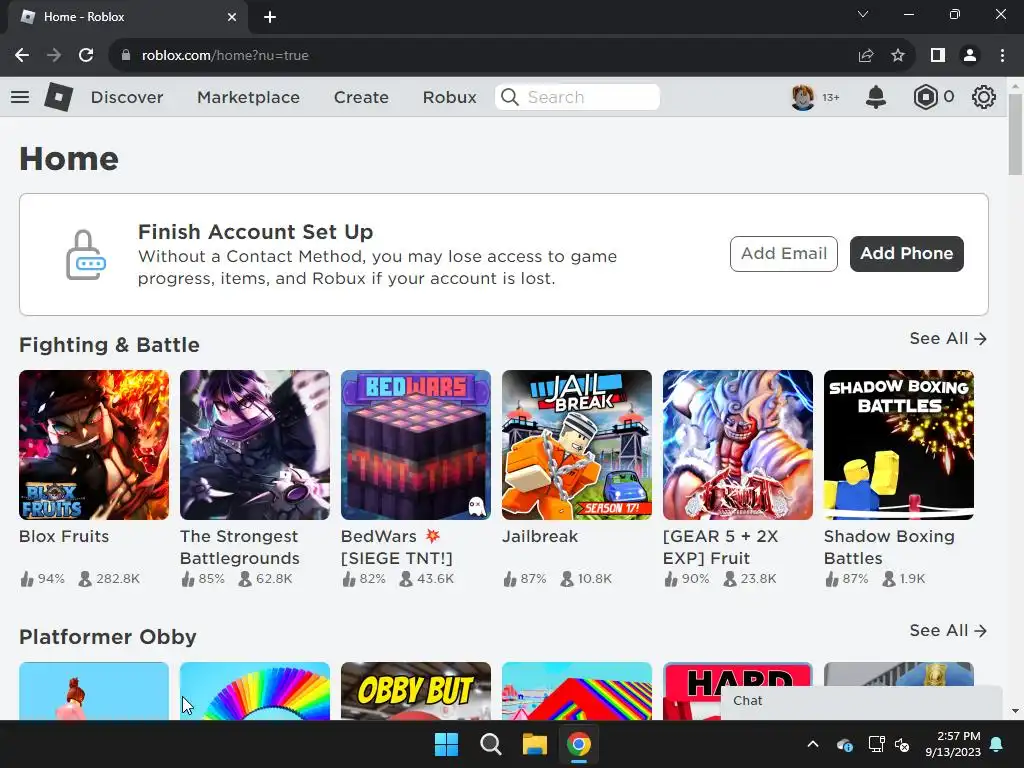Screen dimensions: 1024x768
Task: Open File Explorer from taskbar
Action: 534,744
